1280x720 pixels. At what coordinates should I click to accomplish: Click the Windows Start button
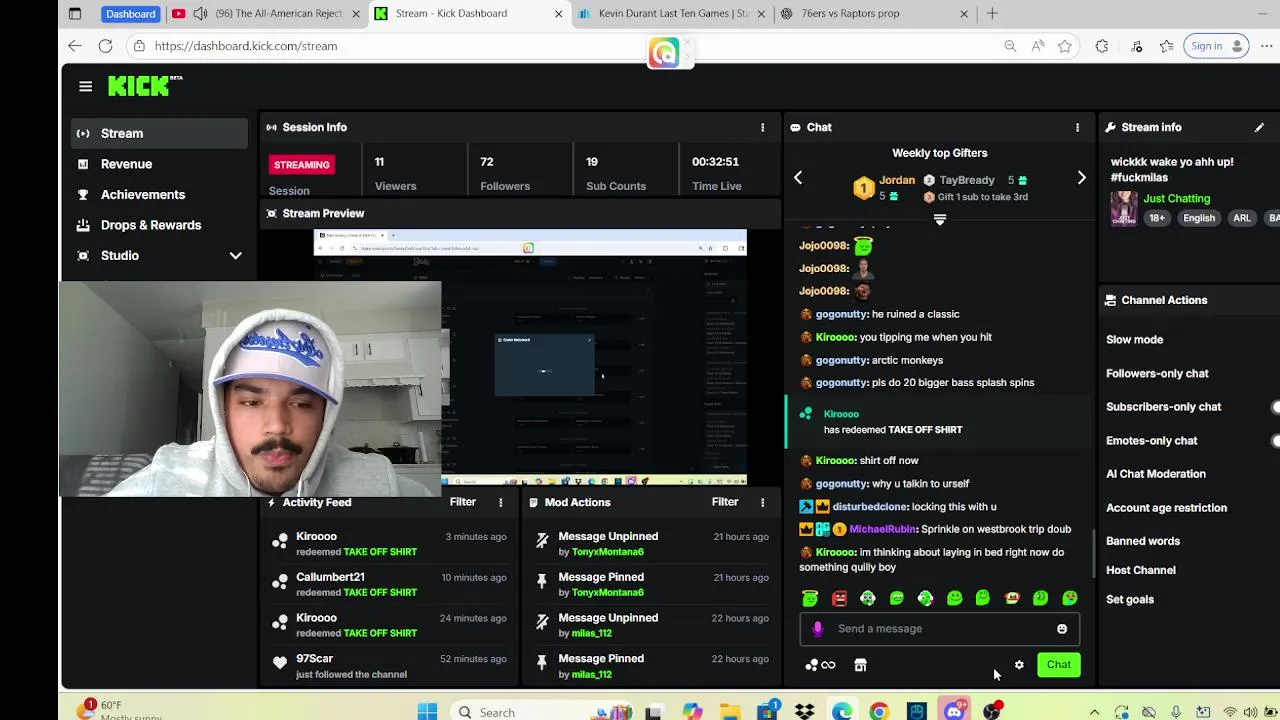click(x=427, y=711)
